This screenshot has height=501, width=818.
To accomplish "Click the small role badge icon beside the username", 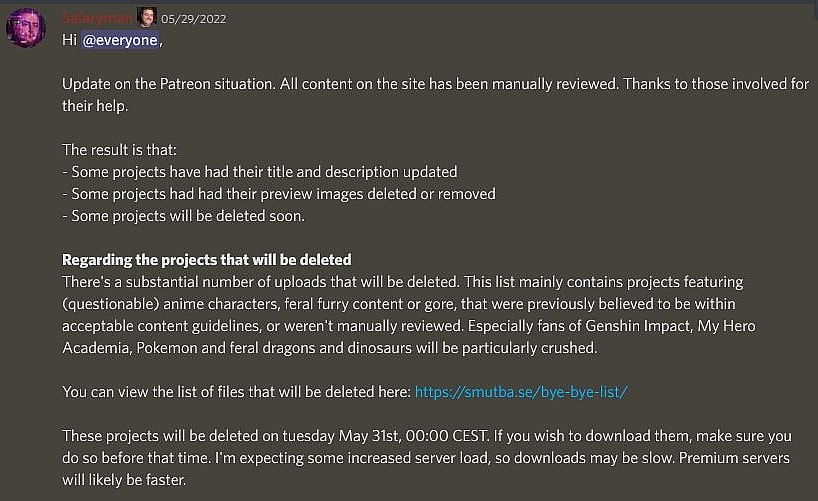I will click(x=147, y=17).
